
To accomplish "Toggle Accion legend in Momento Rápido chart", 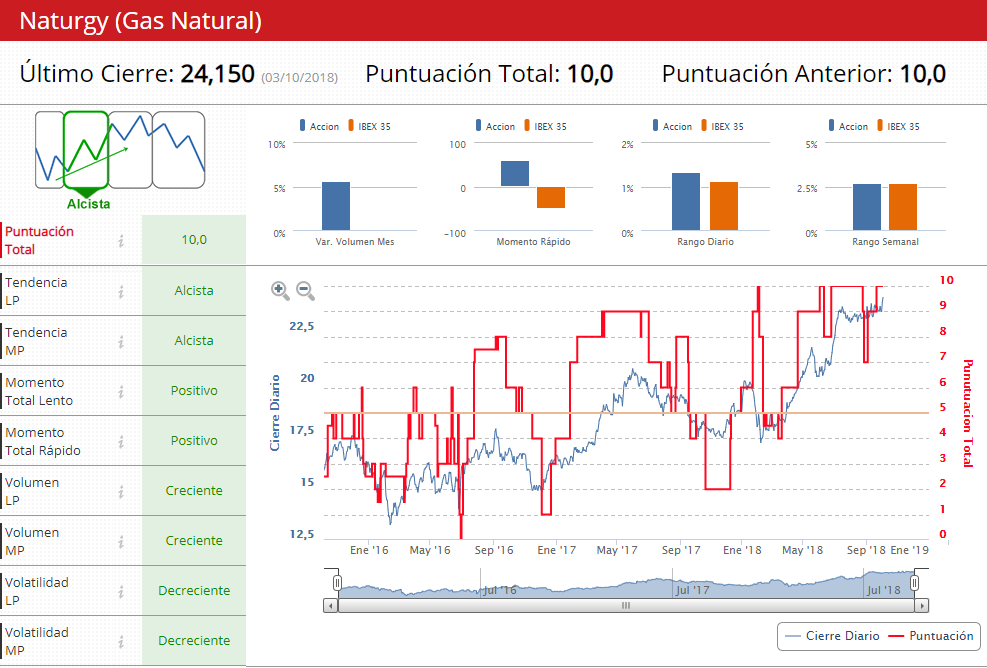I will pos(495,126).
